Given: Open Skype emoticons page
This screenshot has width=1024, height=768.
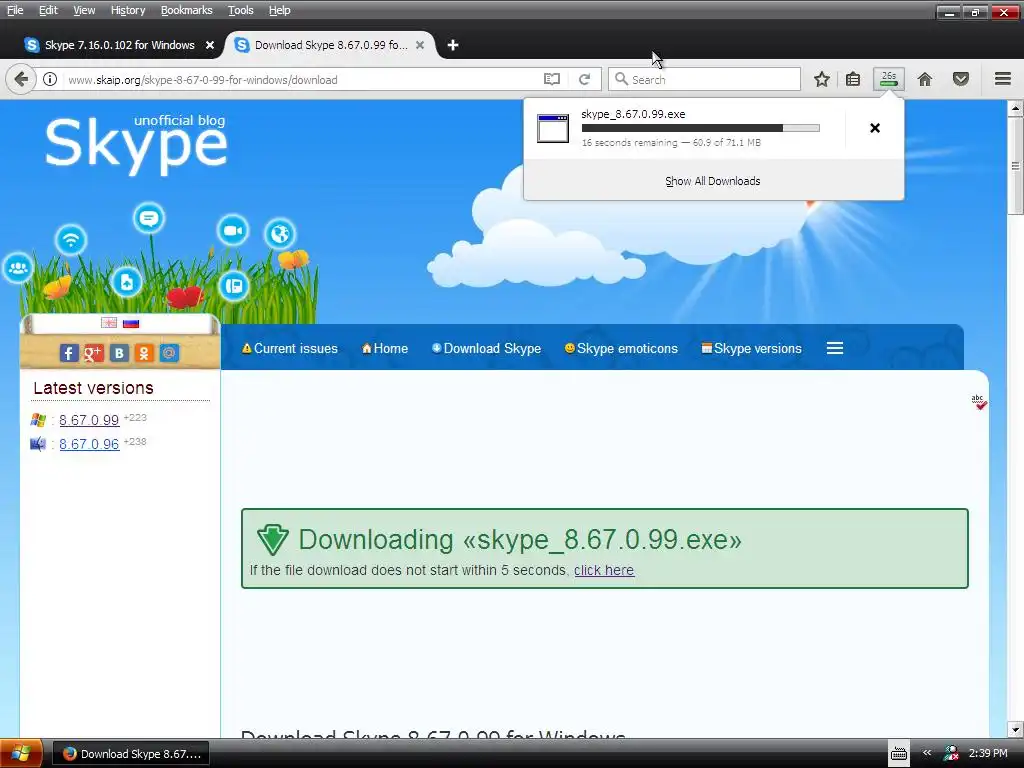Looking at the screenshot, I should 621,348.
